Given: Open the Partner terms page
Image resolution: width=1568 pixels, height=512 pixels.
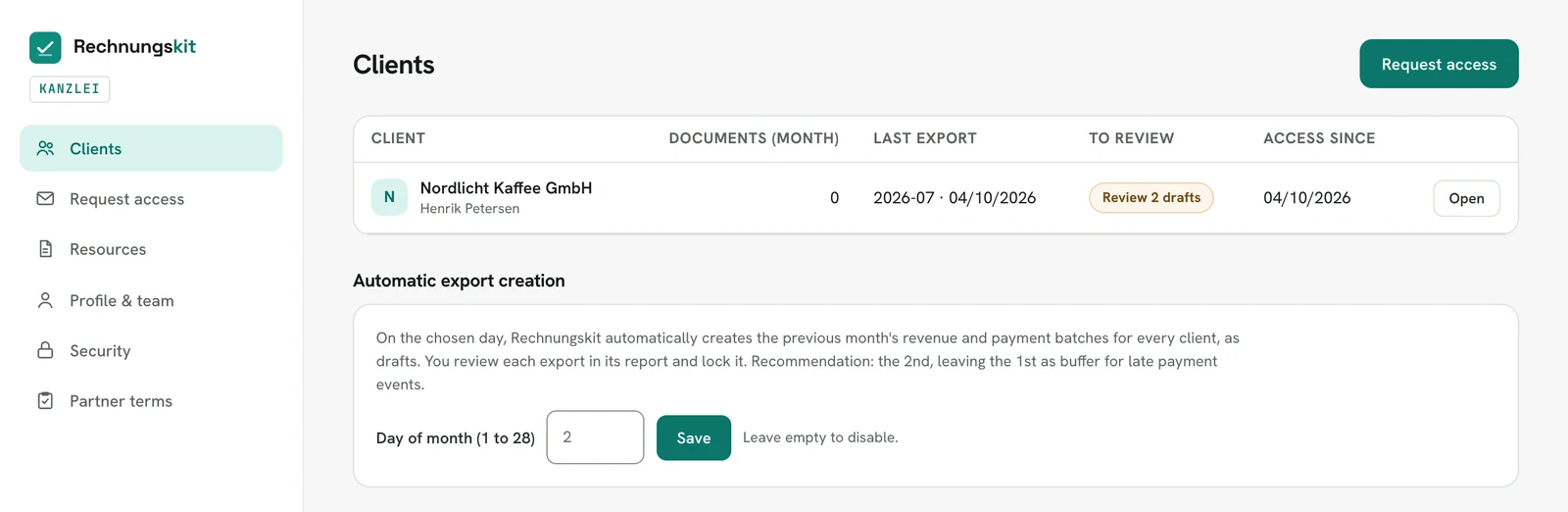Looking at the screenshot, I should (151, 400).
